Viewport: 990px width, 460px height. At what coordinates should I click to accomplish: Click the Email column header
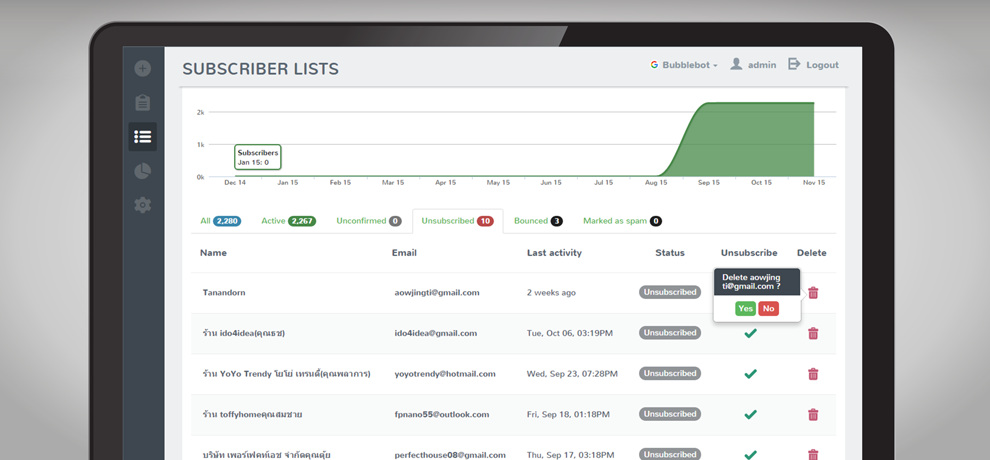click(404, 253)
